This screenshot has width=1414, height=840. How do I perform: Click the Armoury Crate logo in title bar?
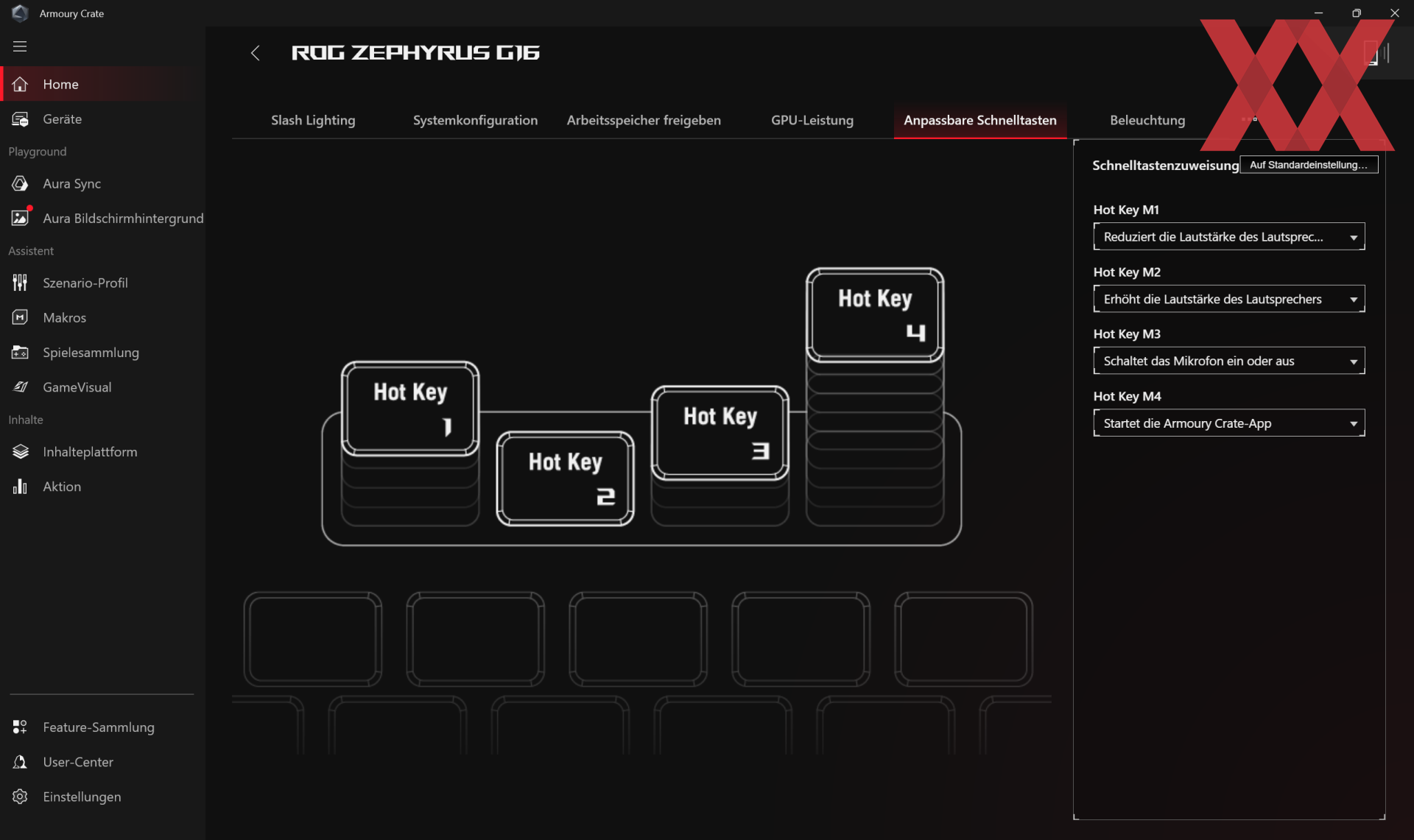click(20, 13)
